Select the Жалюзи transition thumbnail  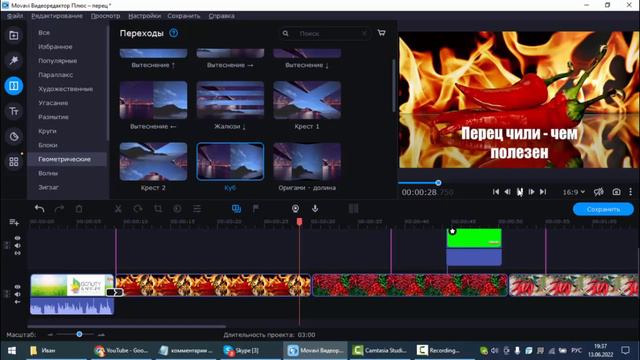[x=230, y=100]
